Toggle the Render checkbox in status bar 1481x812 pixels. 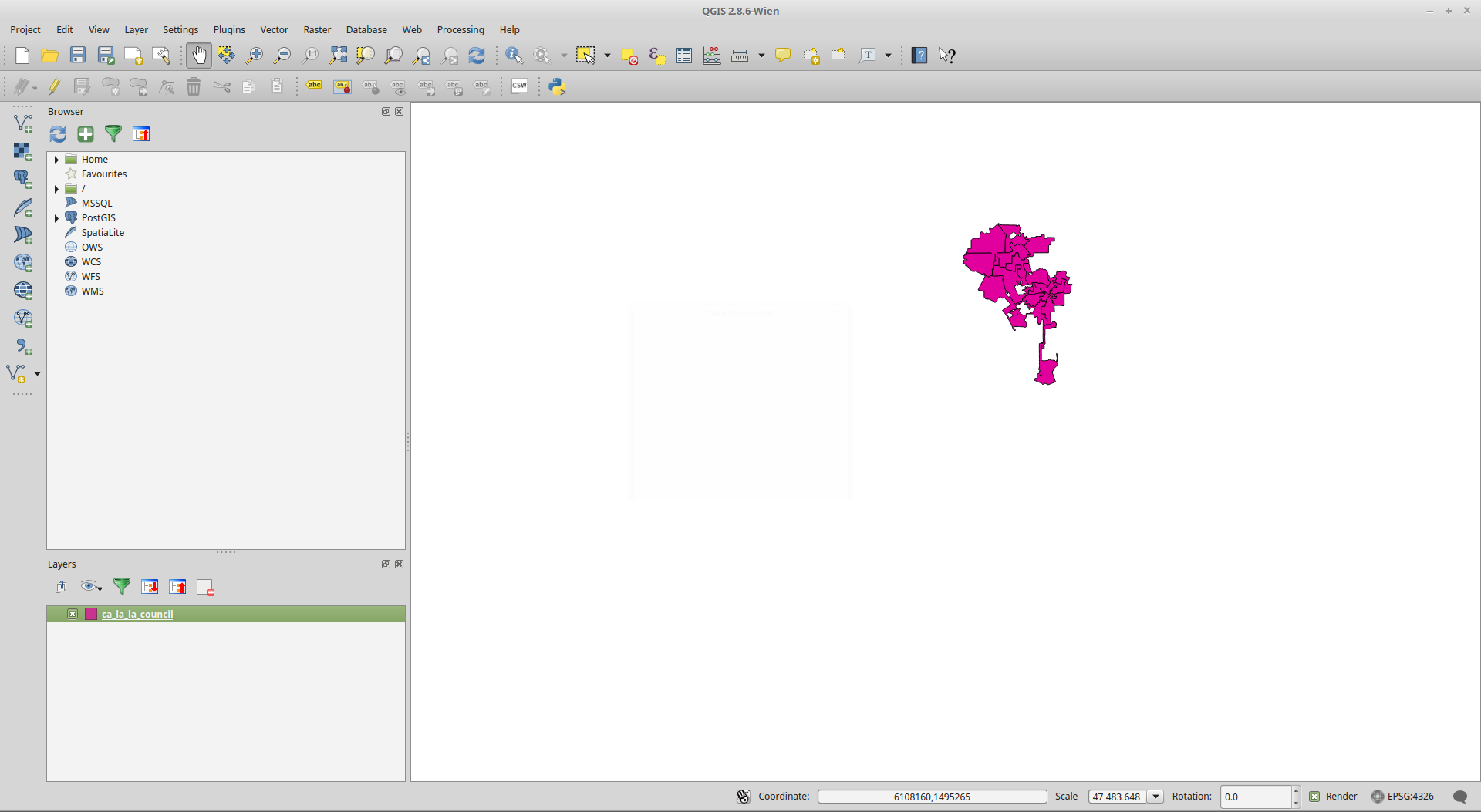click(1314, 797)
